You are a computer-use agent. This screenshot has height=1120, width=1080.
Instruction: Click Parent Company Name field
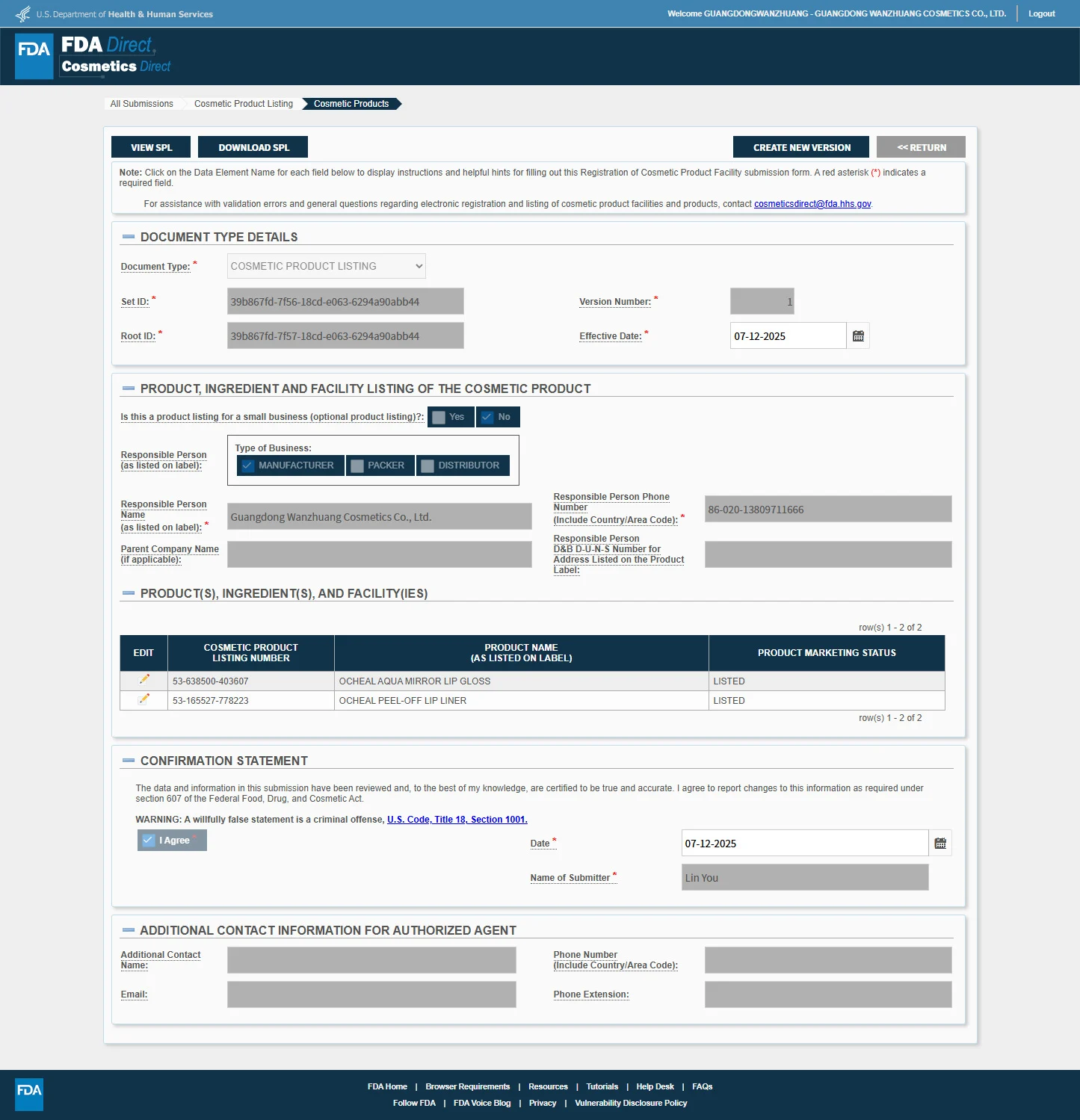pyautogui.click(x=380, y=554)
